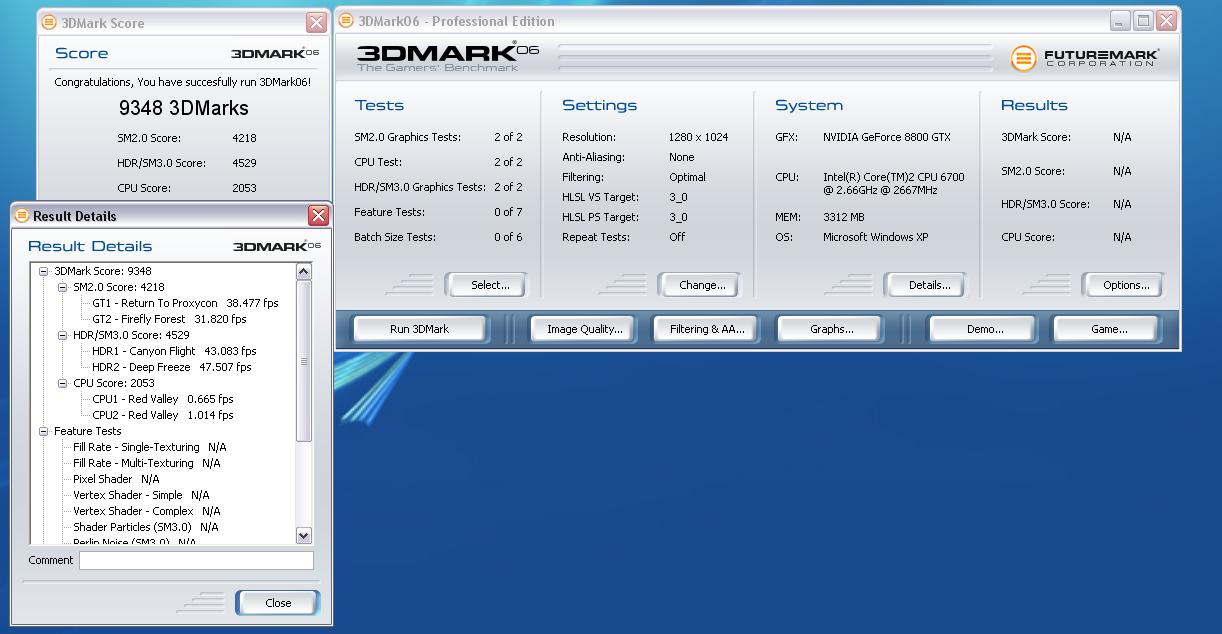The image size is (1222, 634).
Task: Click the Result Details scrollbar thumb
Action: 304,360
